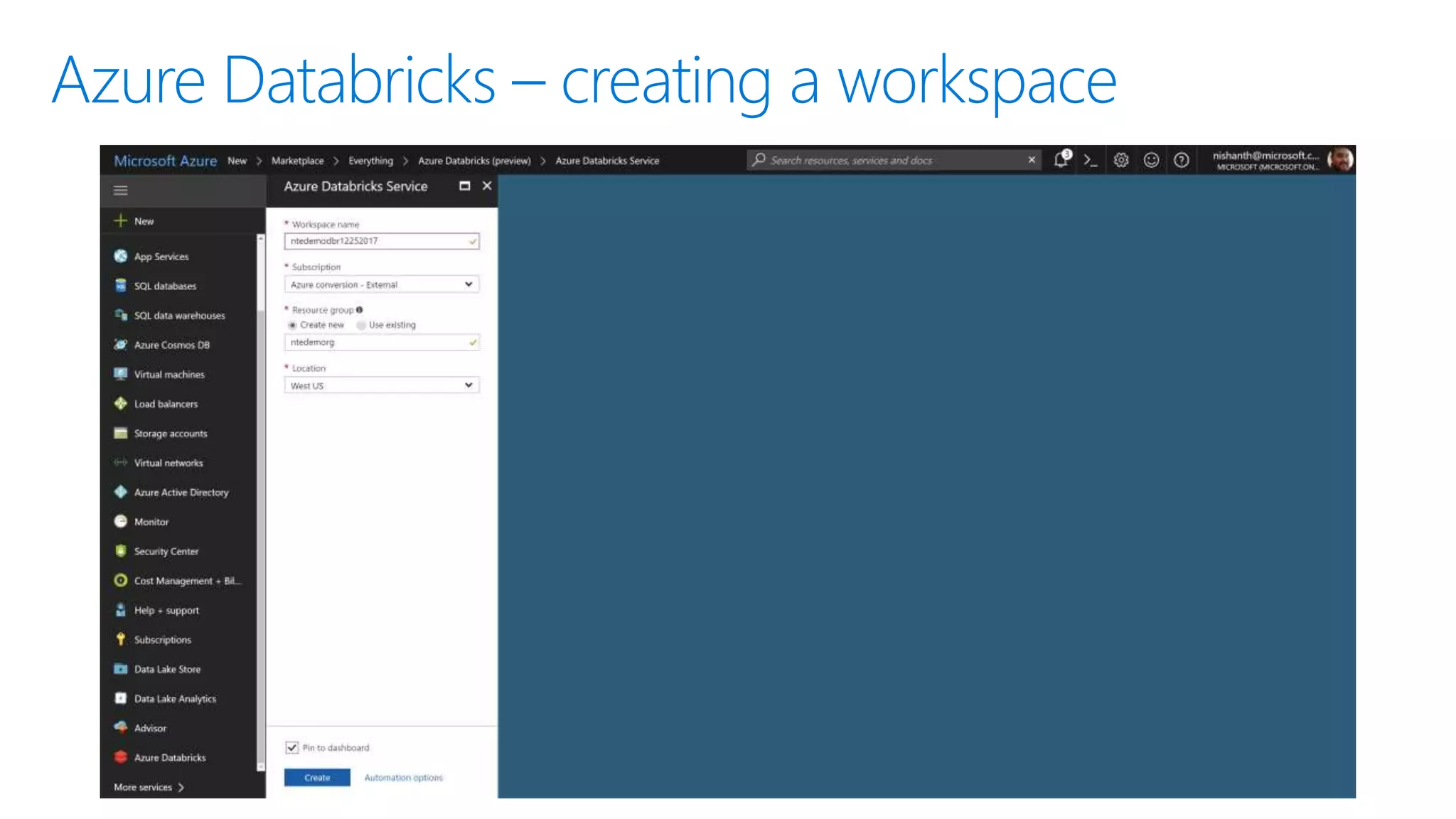Go to New breadcrumb
Screen dimensions: 1456x819
click(x=237, y=161)
